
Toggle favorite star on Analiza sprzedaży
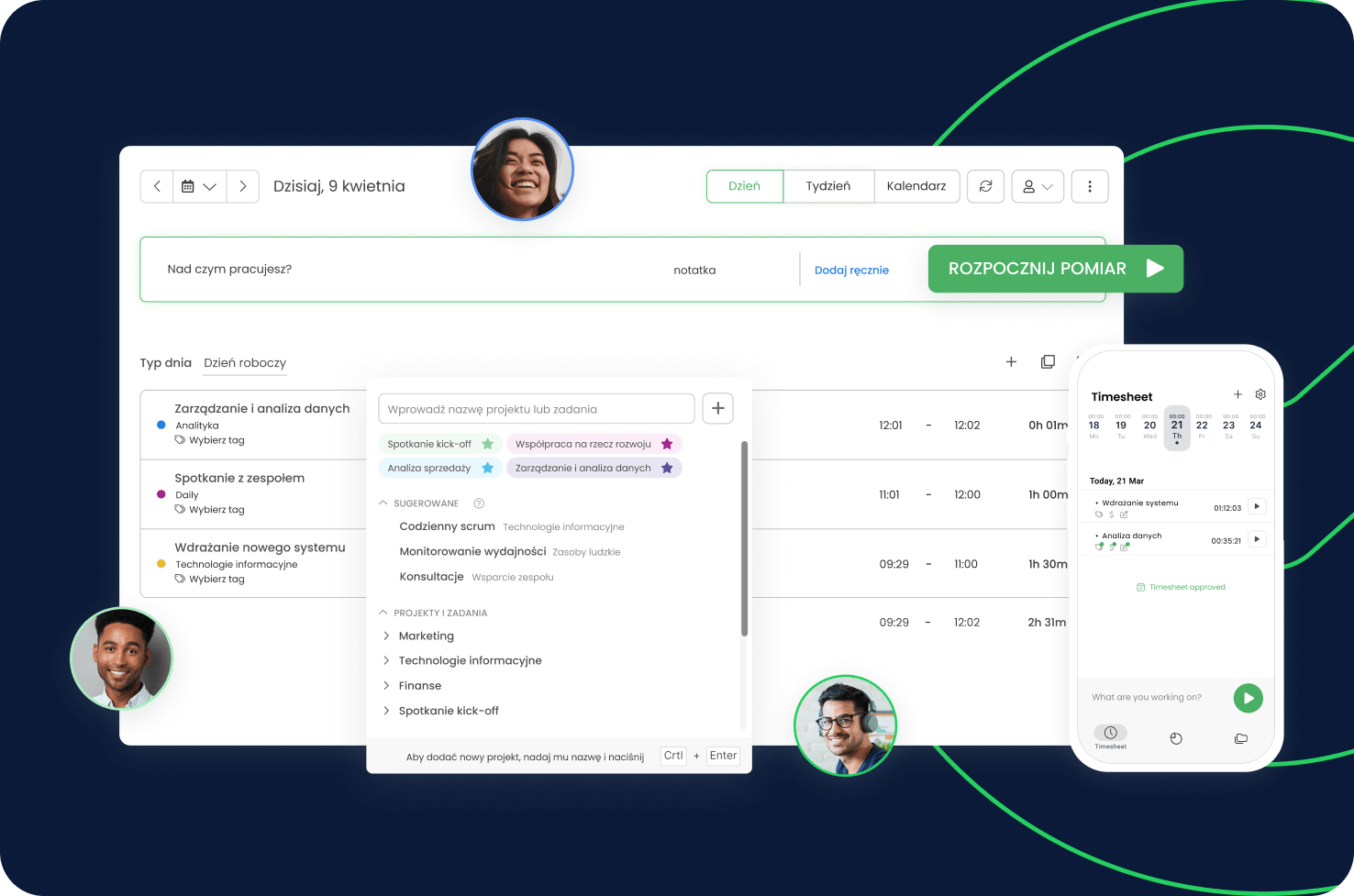pos(488,468)
